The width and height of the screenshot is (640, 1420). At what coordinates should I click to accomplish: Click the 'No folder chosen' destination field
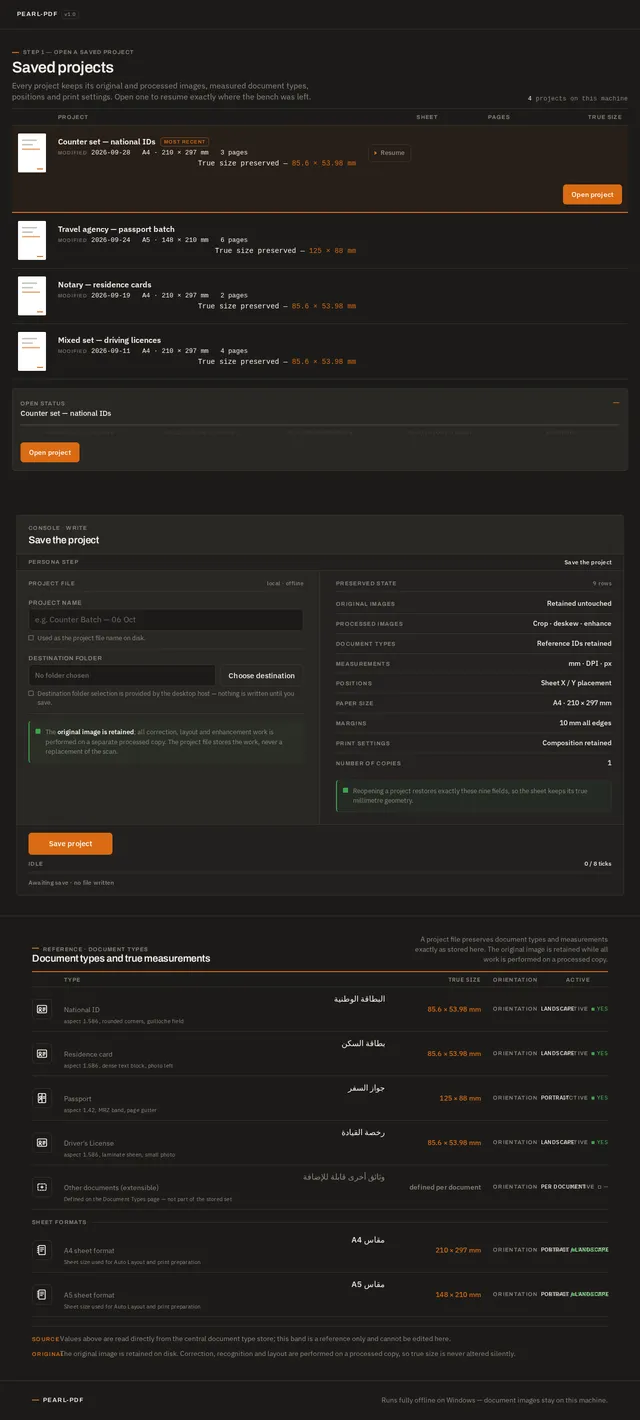click(x=121, y=675)
